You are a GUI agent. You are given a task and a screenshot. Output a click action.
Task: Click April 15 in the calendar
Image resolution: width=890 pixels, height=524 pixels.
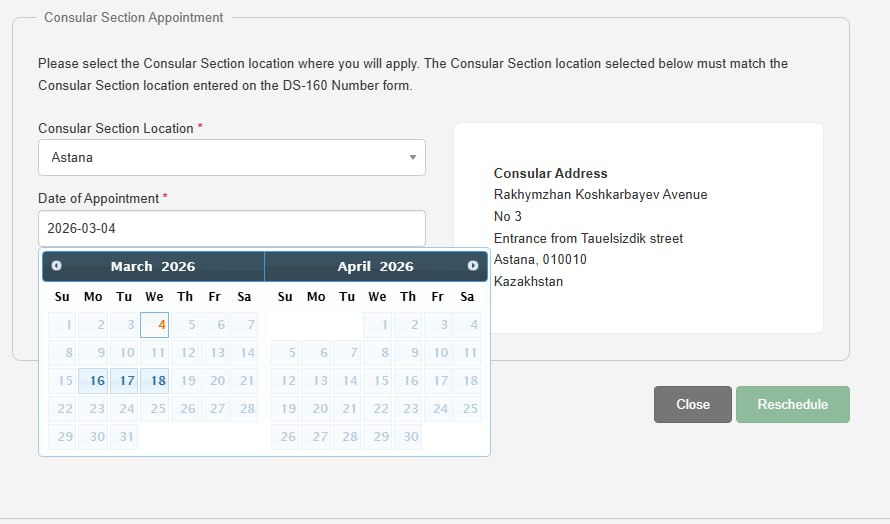coord(378,381)
